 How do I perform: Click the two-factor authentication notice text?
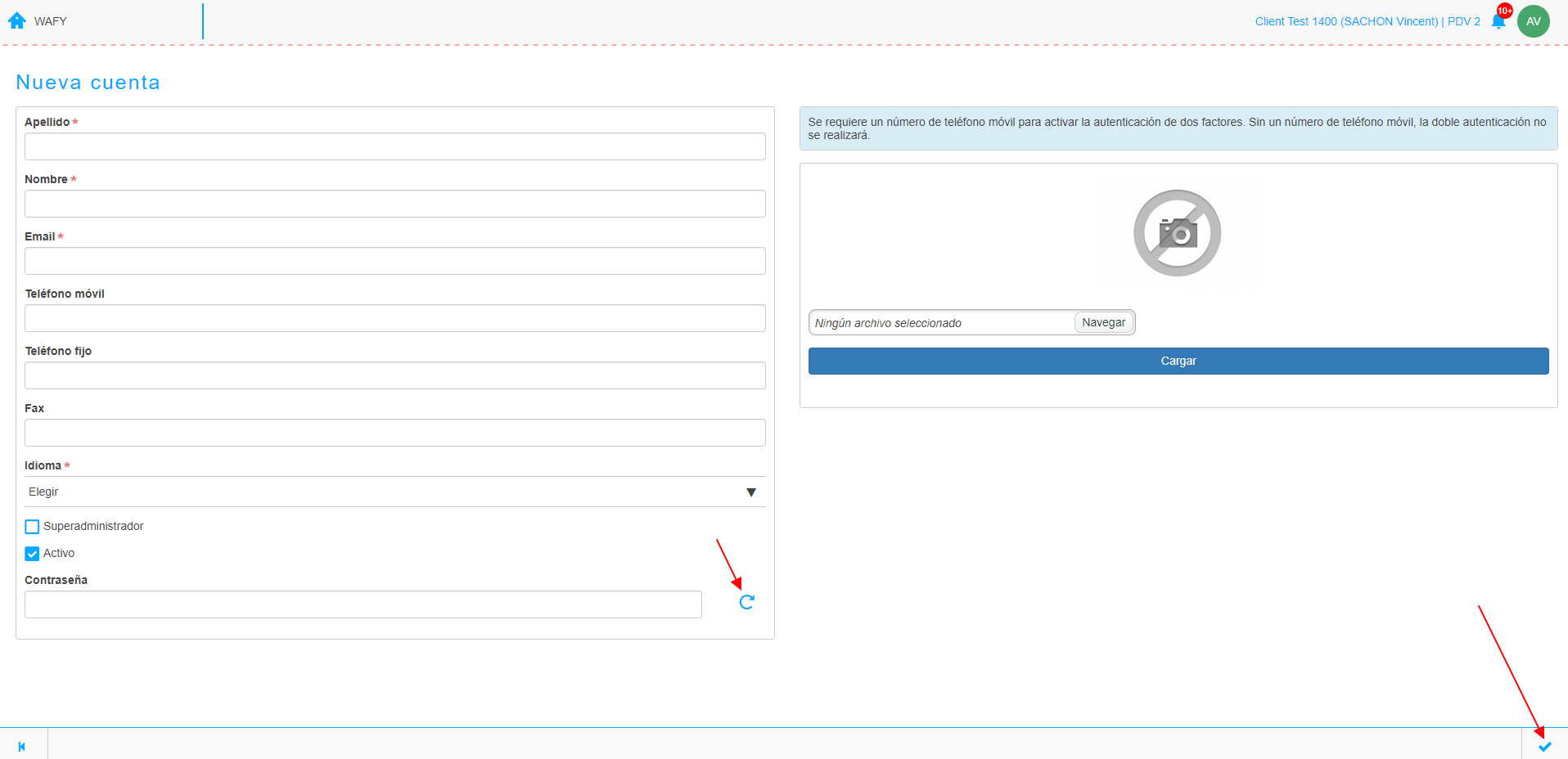coord(1178,128)
